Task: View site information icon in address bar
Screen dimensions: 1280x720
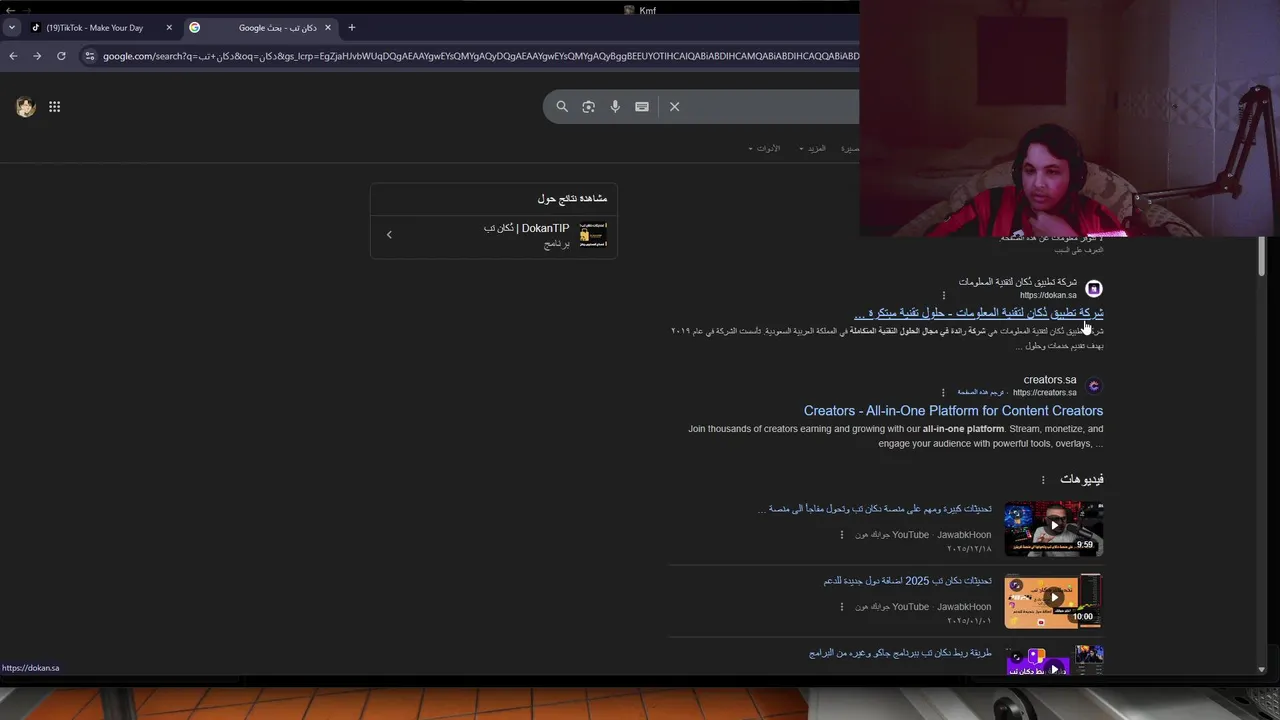Action: pos(90,56)
